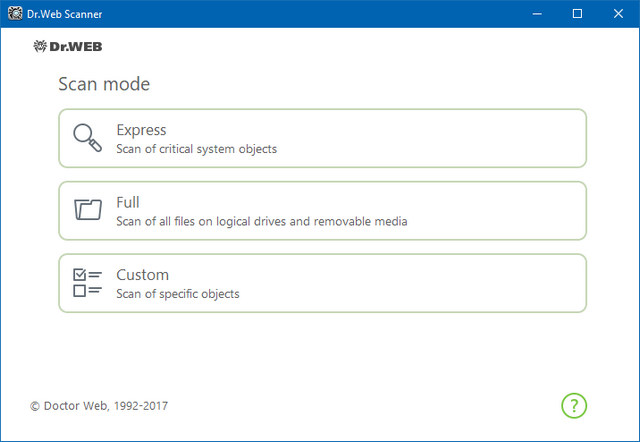Click "Scan of all files on logical drives" description
The width and height of the screenshot is (640, 442).
click(262, 221)
